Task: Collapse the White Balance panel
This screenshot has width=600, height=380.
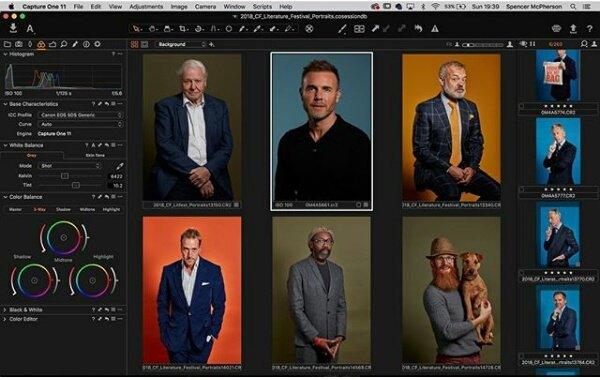Action: [x=5, y=145]
